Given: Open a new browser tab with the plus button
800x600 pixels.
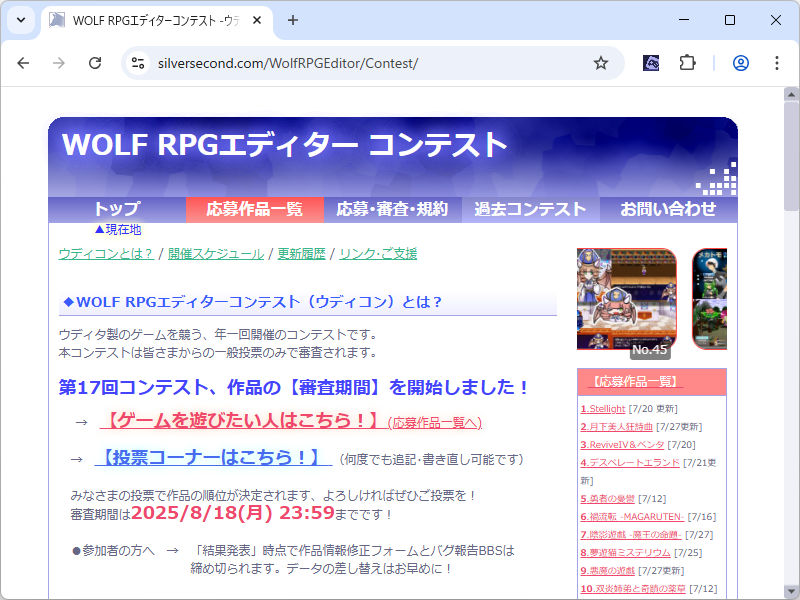Looking at the screenshot, I should (x=290, y=20).
